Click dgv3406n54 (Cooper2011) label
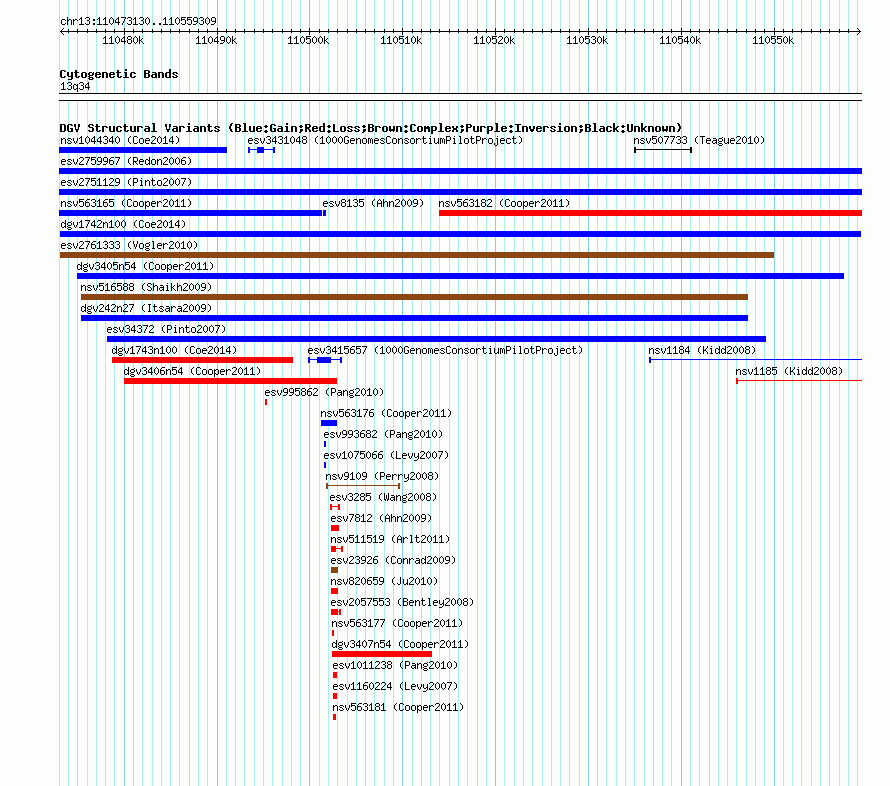Image resolution: width=890 pixels, height=786 pixels. click(x=192, y=371)
